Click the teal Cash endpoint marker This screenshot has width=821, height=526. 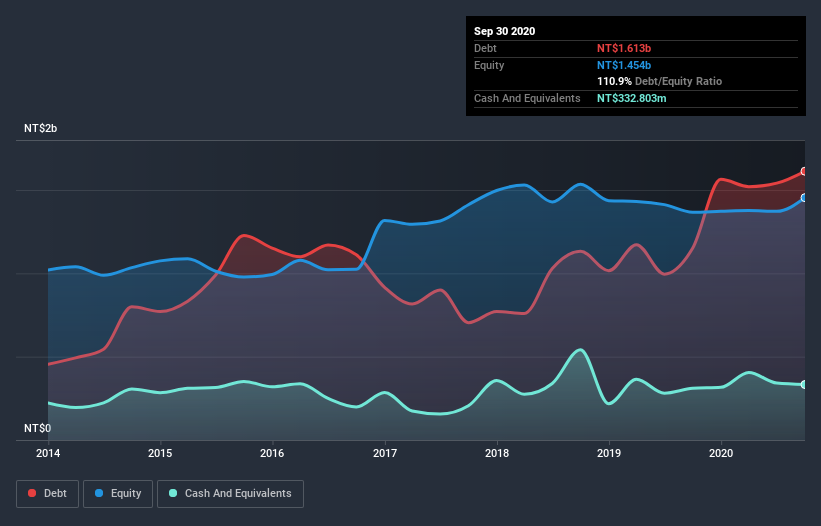[804, 385]
